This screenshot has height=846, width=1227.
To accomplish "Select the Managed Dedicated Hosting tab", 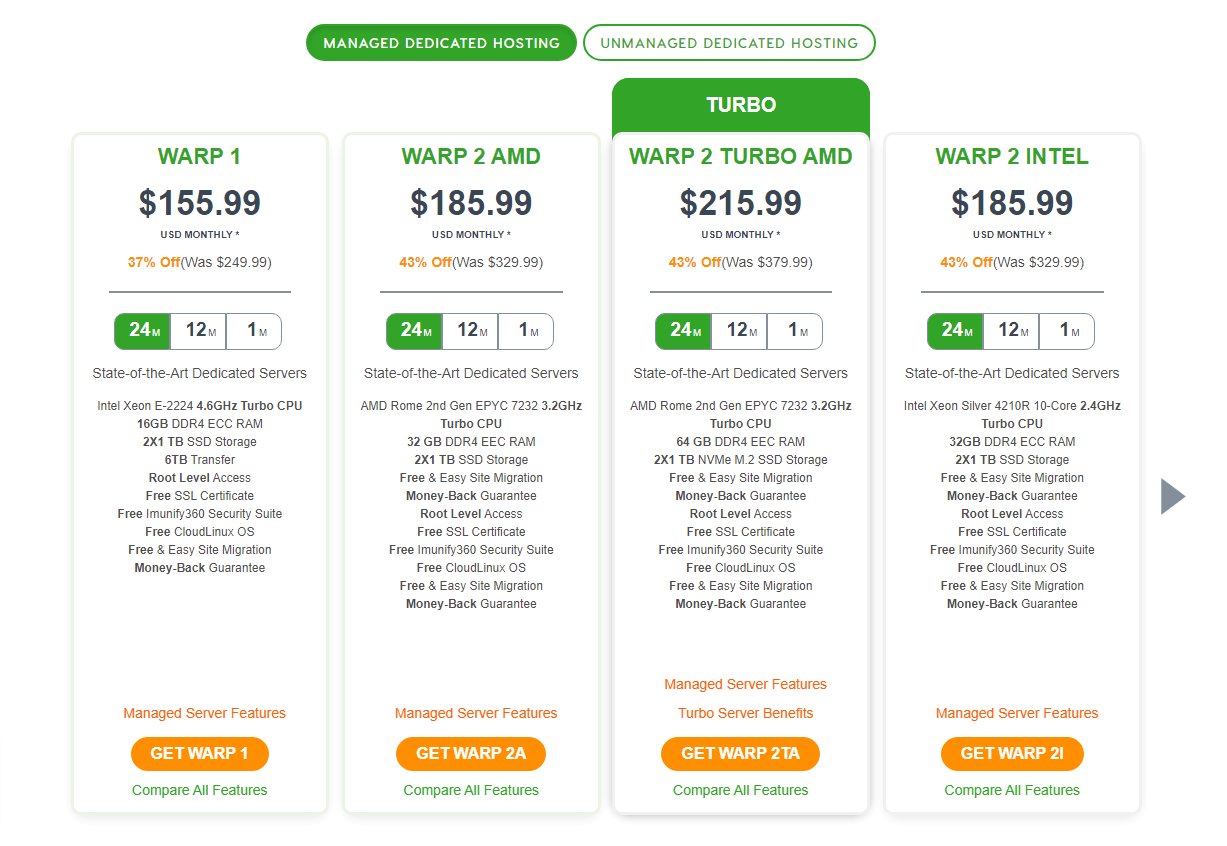I will click(441, 42).
